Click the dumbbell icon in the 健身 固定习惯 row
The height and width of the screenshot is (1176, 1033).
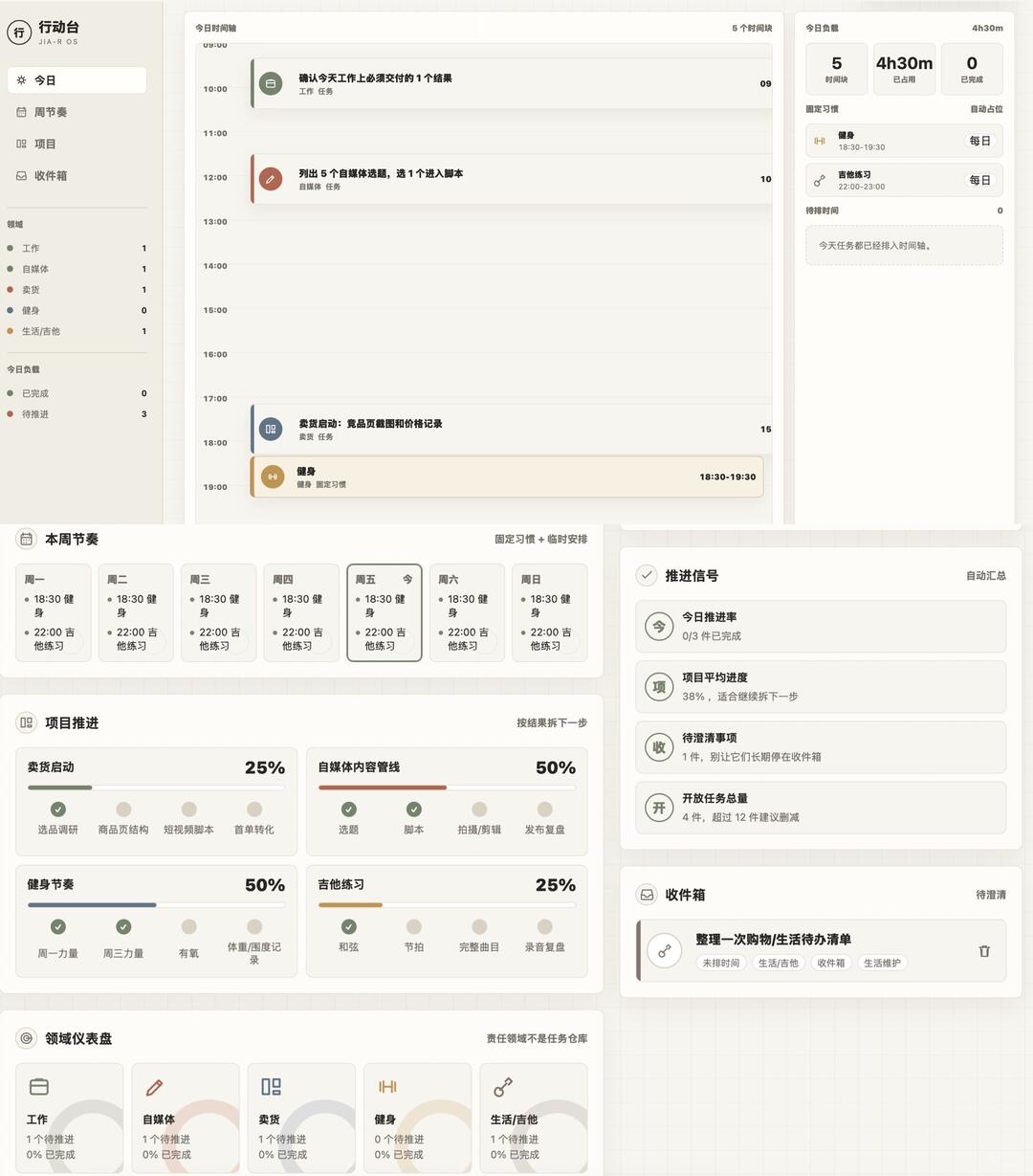[820, 141]
